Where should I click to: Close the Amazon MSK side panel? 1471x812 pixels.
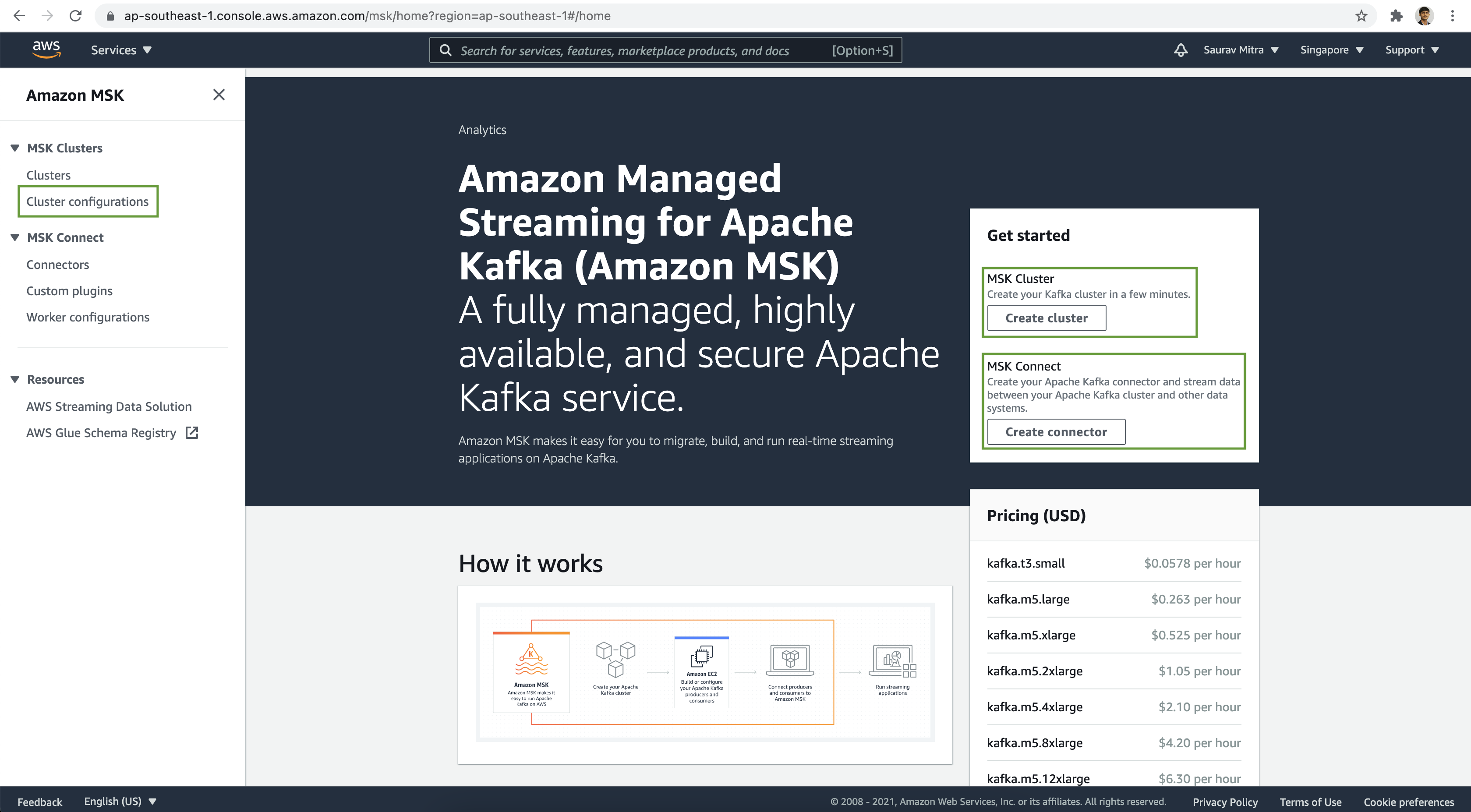click(219, 95)
